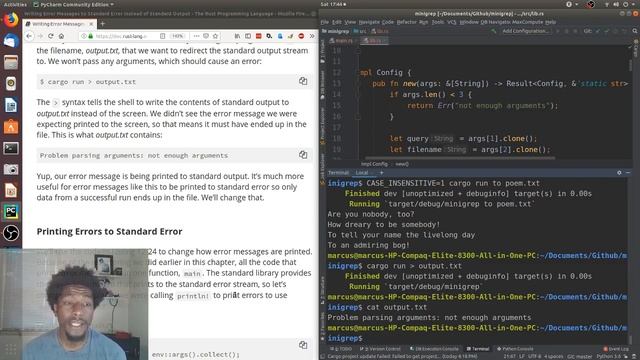Viewport: 640px width, 360px height.
Task: Click the Firefox back arrow button
Action: point(29,36)
